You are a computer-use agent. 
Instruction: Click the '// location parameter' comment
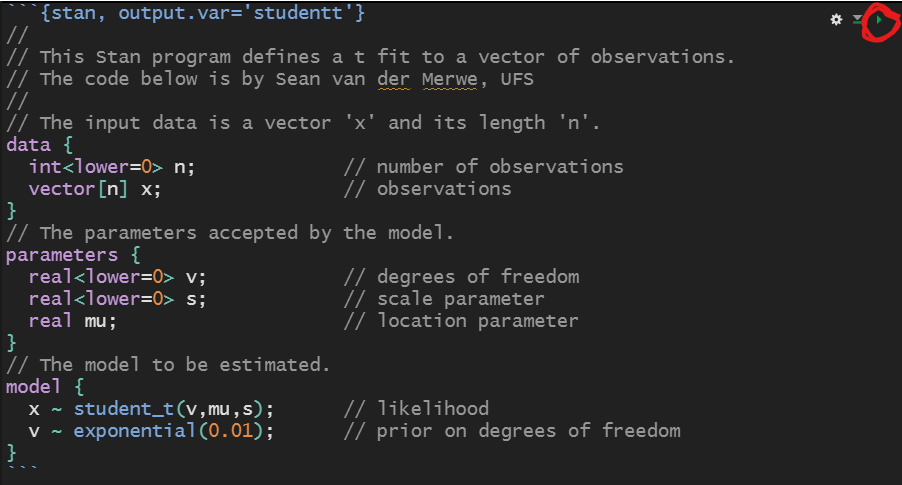(461, 321)
